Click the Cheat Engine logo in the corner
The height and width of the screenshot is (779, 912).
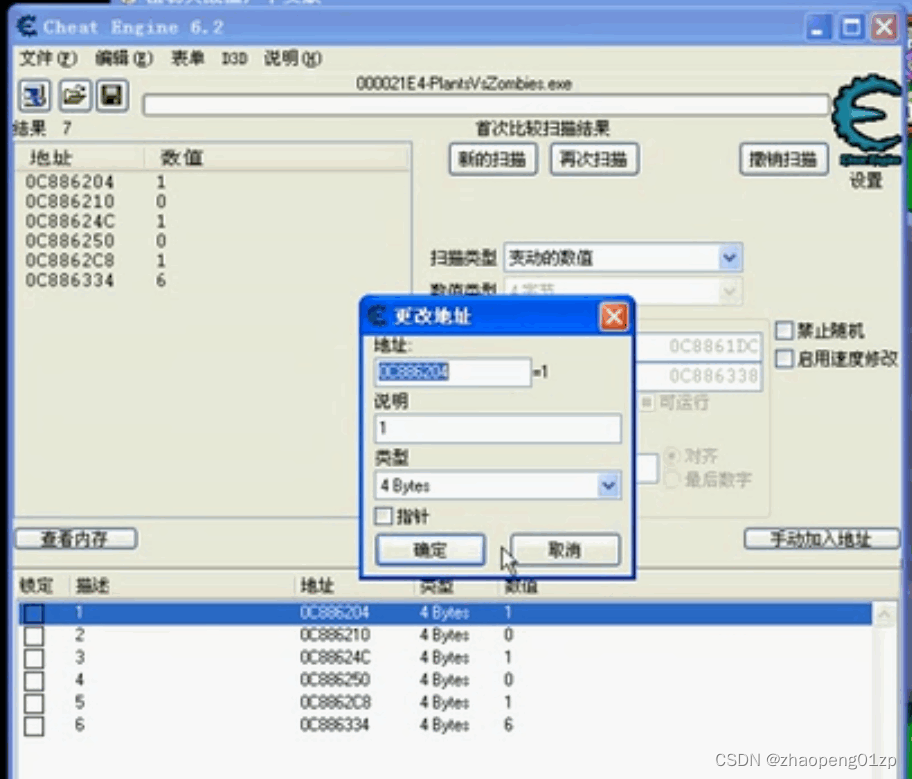point(867,119)
